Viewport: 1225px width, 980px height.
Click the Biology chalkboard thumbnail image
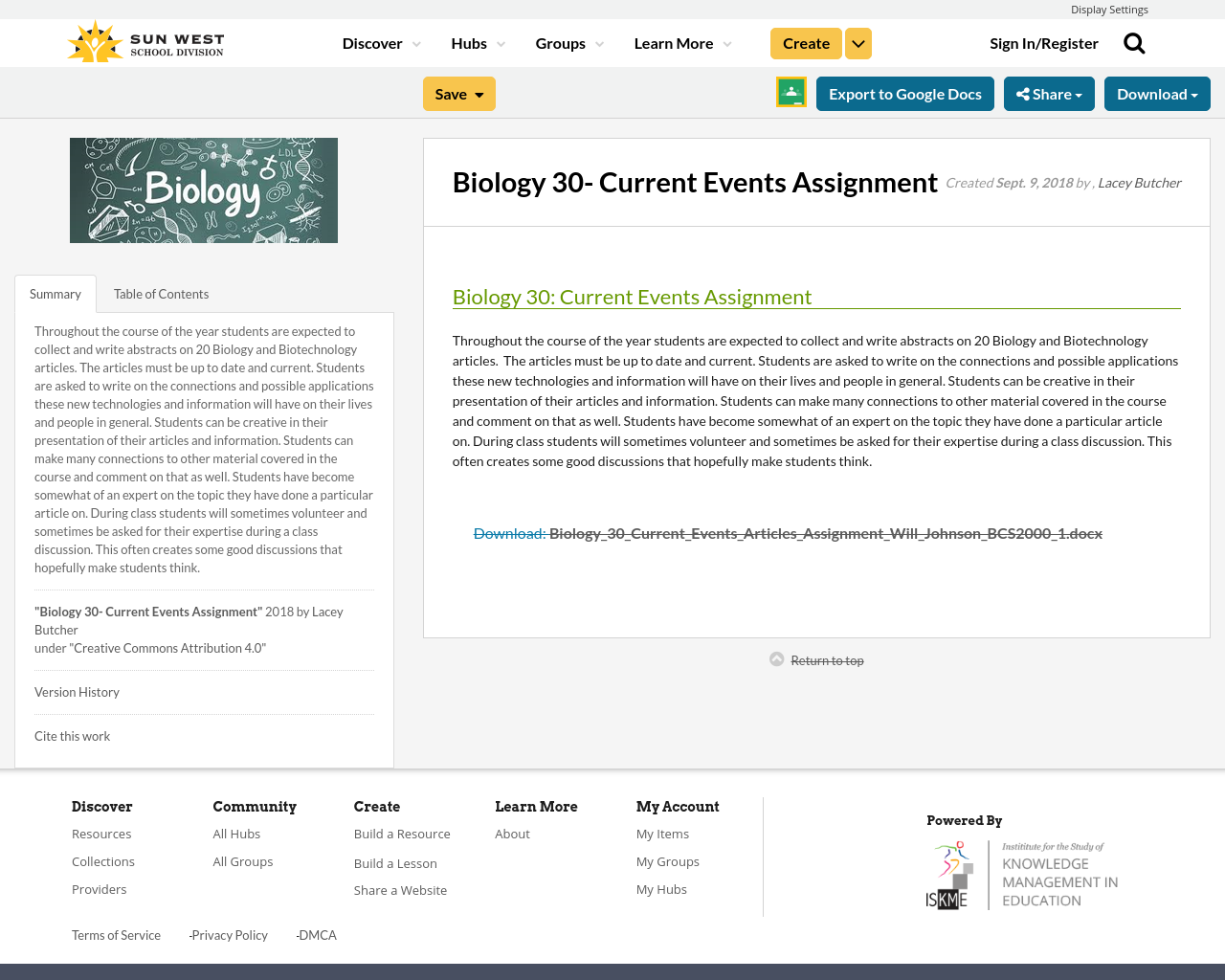pyautogui.click(x=203, y=189)
